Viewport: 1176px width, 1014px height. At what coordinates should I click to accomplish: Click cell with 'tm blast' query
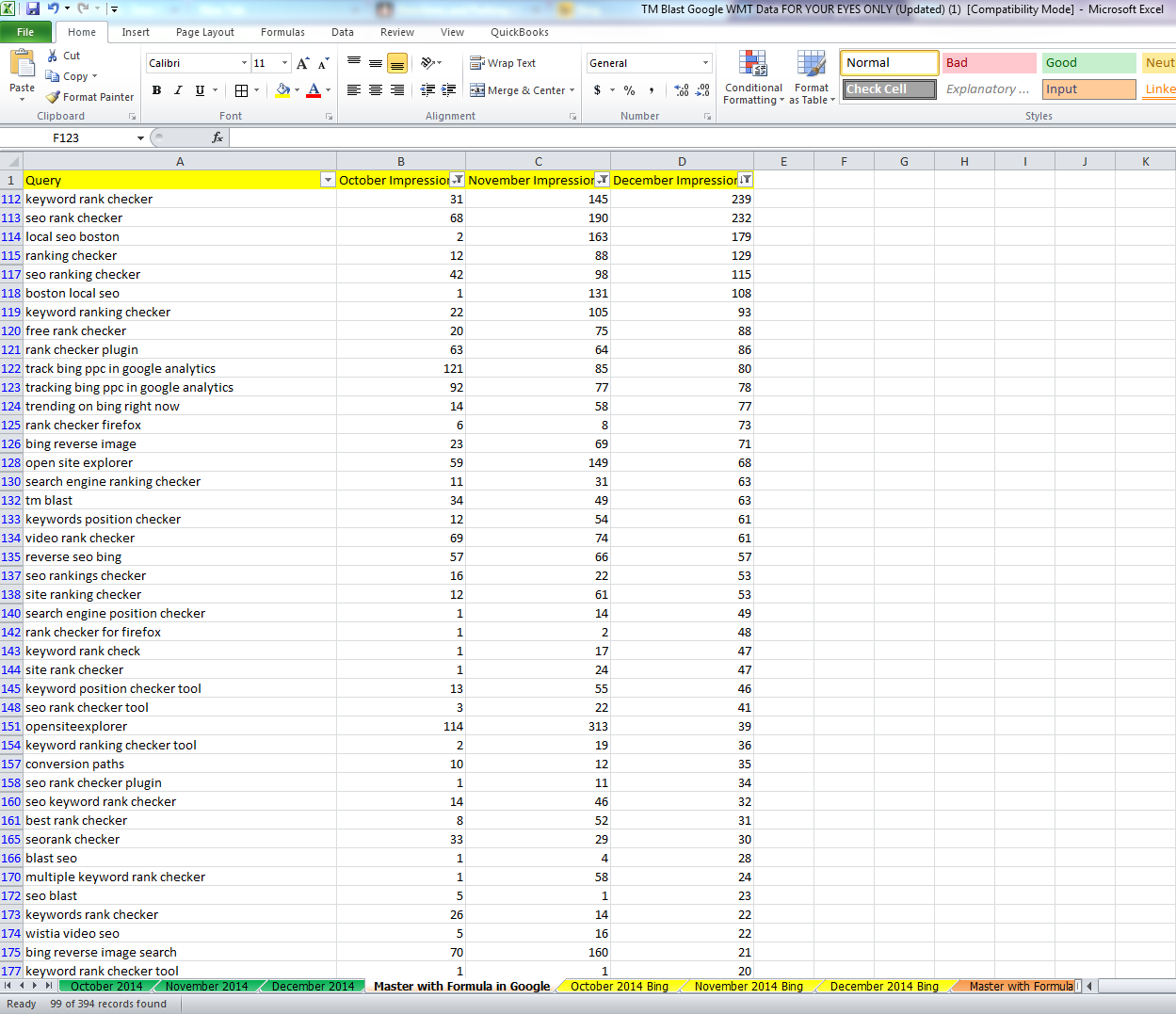tap(180, 500)
